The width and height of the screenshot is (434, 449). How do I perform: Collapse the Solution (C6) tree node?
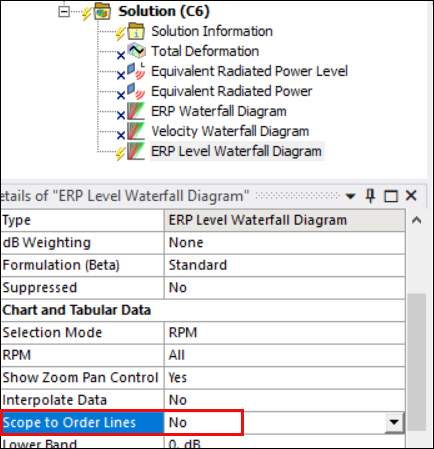coord(64,12)
